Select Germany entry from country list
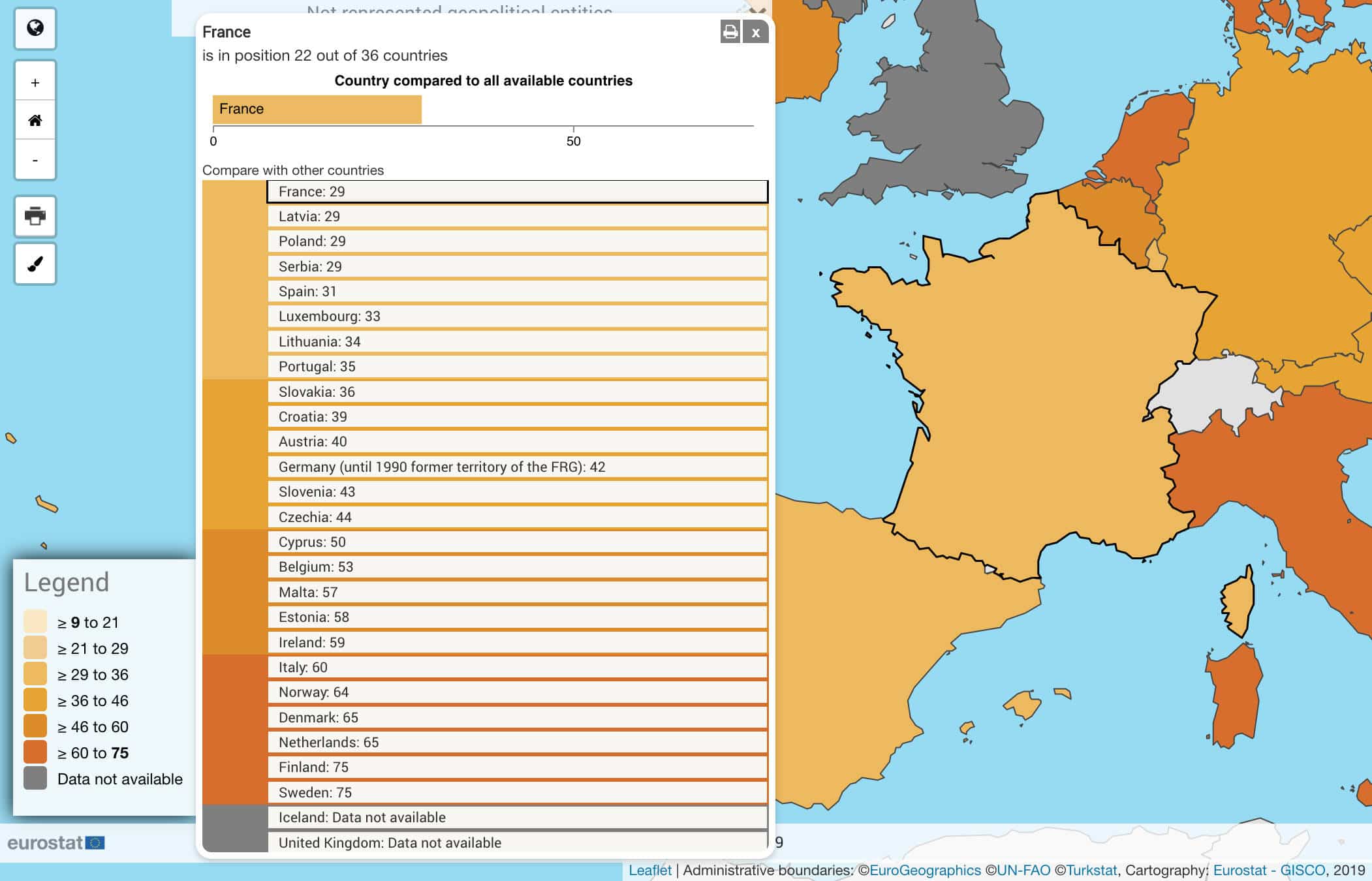Viewport: 1372px width, 881px height. point(516,467)
